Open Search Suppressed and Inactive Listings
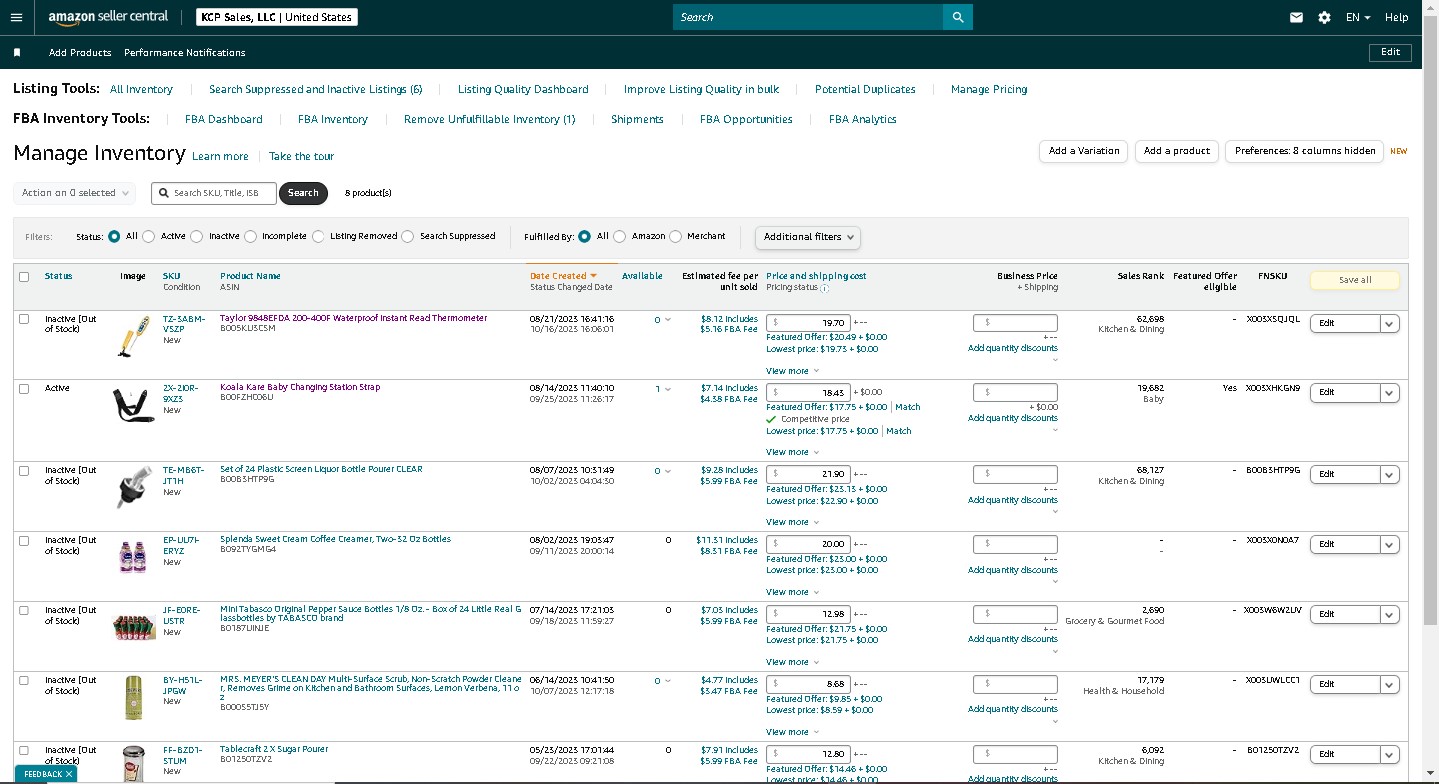The width and height of the screenshot is (1439, 784). click(x=316, y=89)
